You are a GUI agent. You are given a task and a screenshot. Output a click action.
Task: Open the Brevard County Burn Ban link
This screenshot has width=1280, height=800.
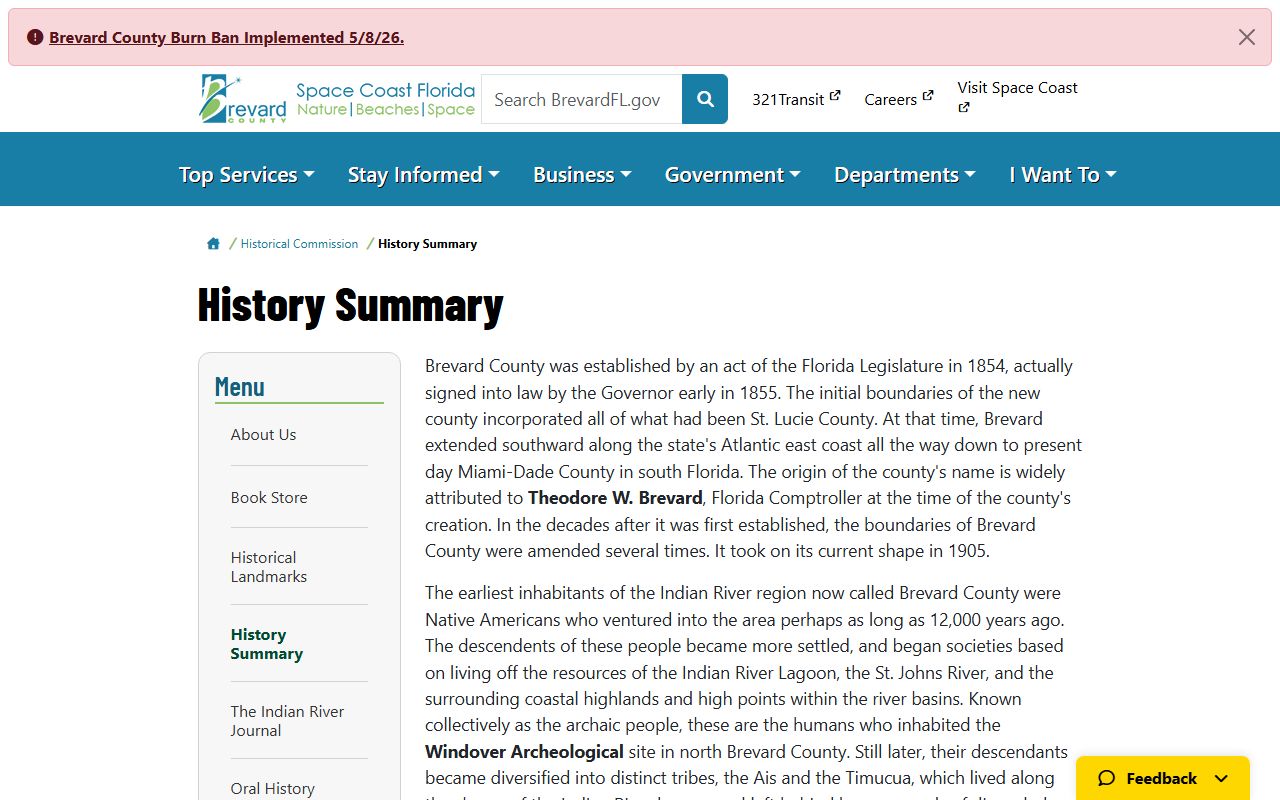[226, 38]
